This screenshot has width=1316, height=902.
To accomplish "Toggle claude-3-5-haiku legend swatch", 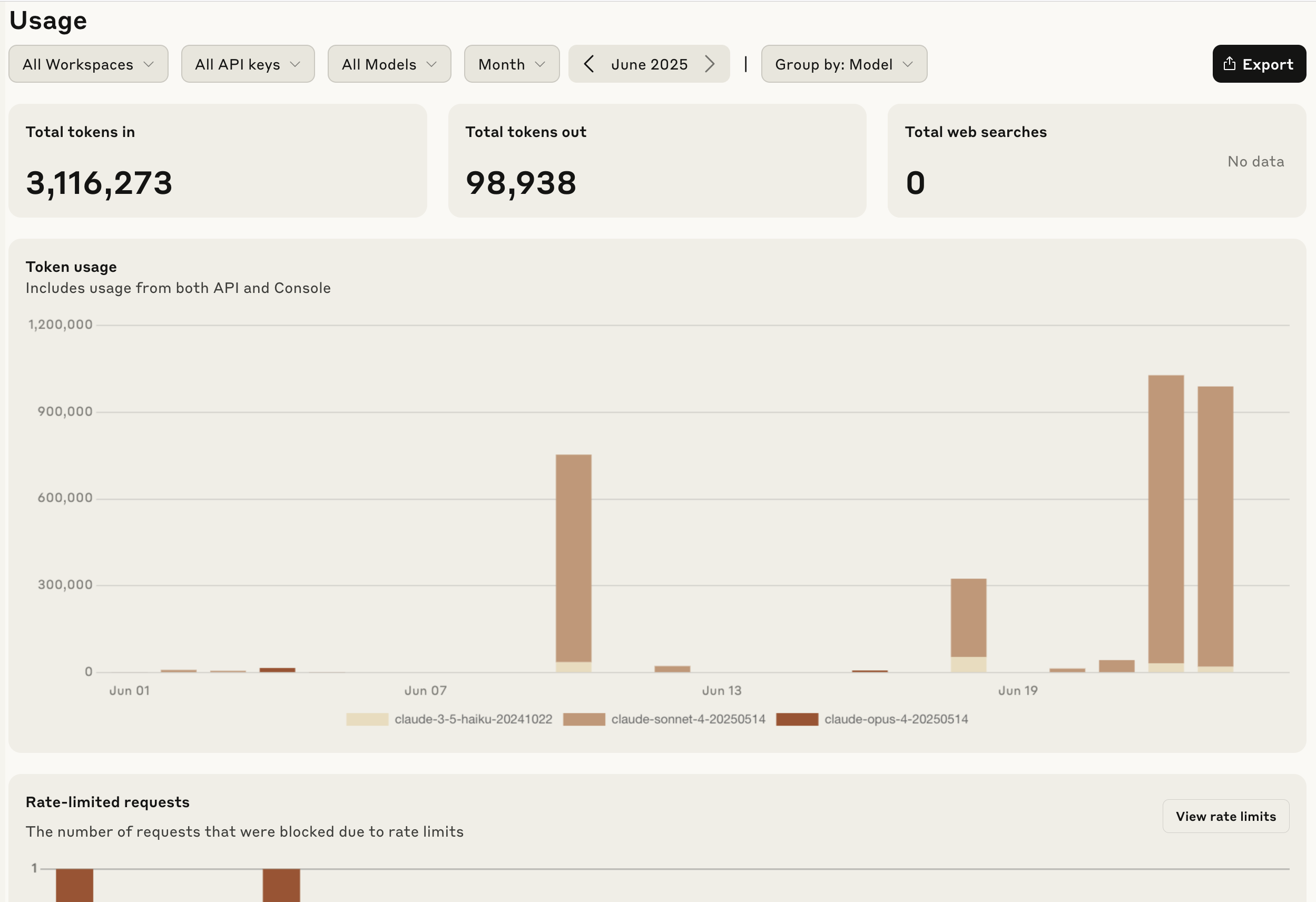I will click(367, 719).
